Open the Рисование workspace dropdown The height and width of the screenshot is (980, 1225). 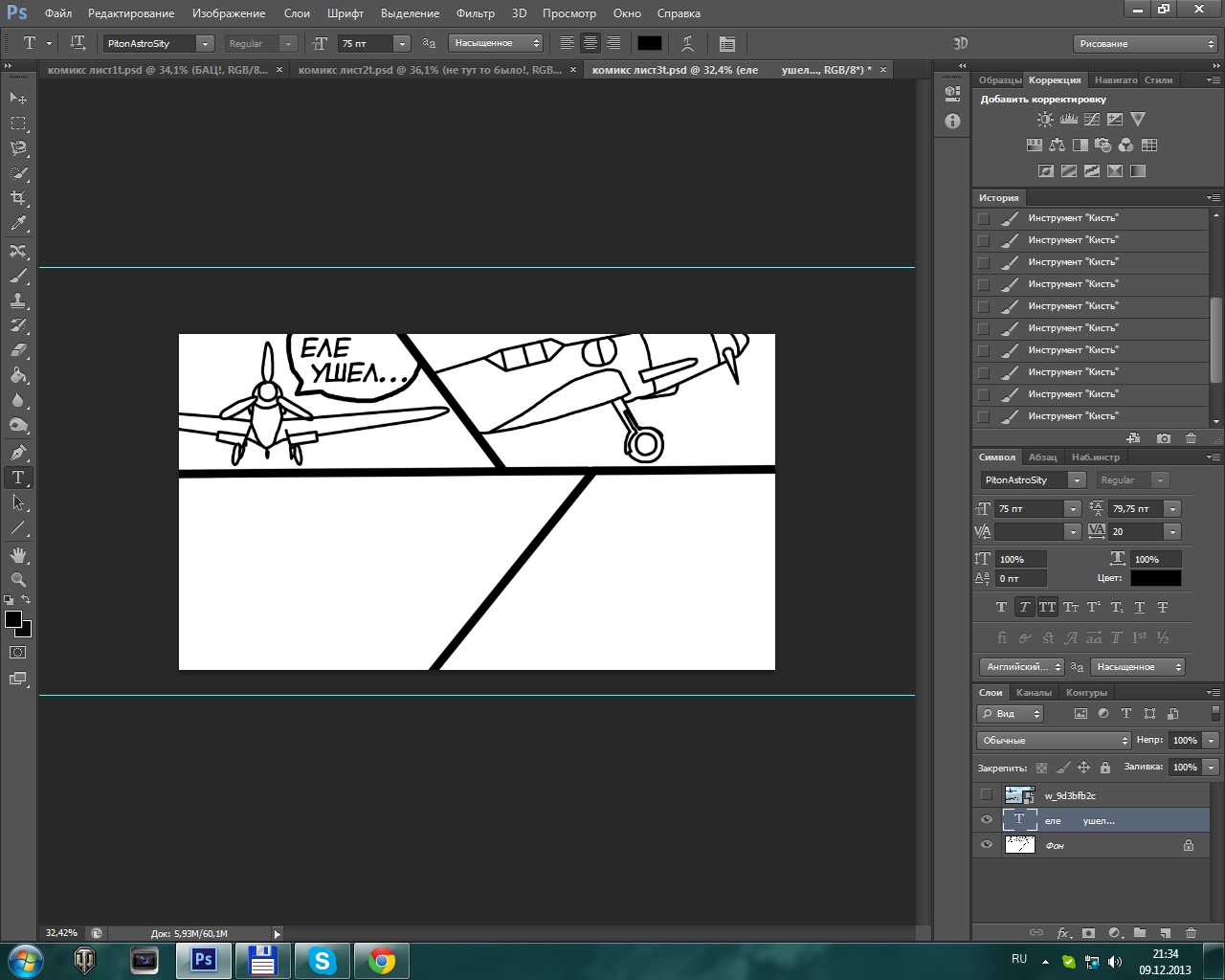pos(1145,43)
